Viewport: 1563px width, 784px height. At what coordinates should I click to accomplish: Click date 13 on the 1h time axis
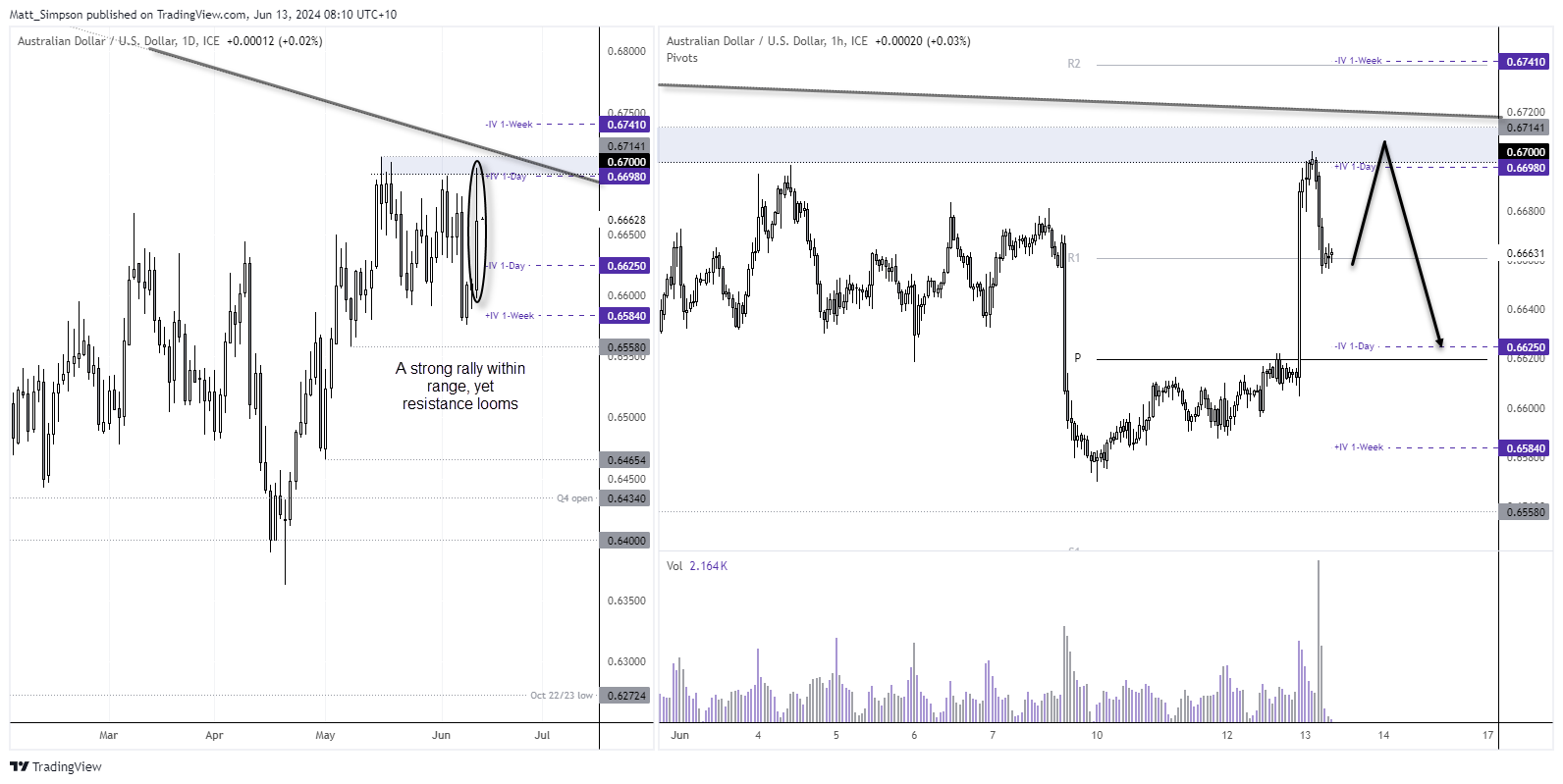(x=1305, y=735)
